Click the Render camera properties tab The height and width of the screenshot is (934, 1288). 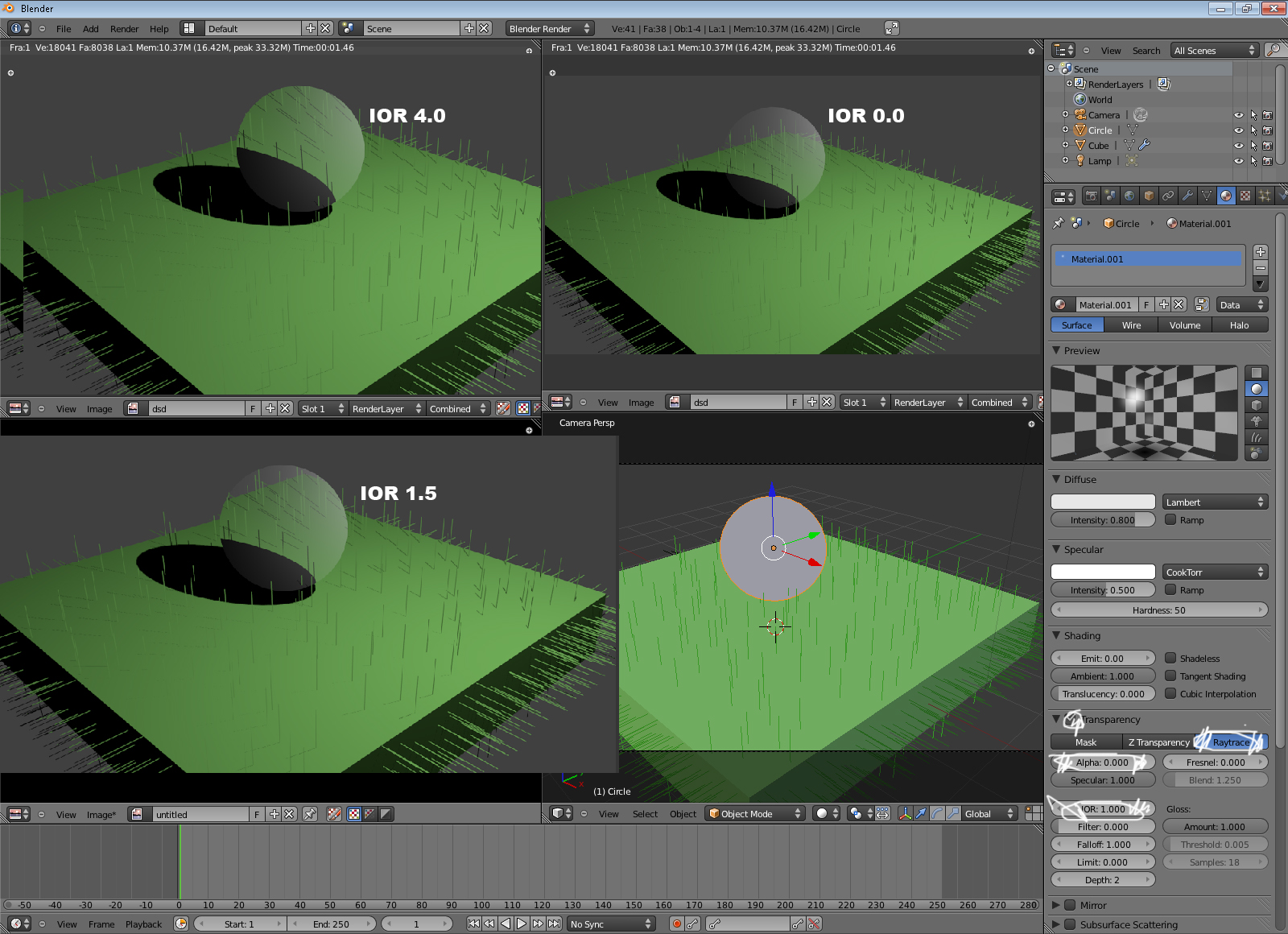coord(1091,196)
